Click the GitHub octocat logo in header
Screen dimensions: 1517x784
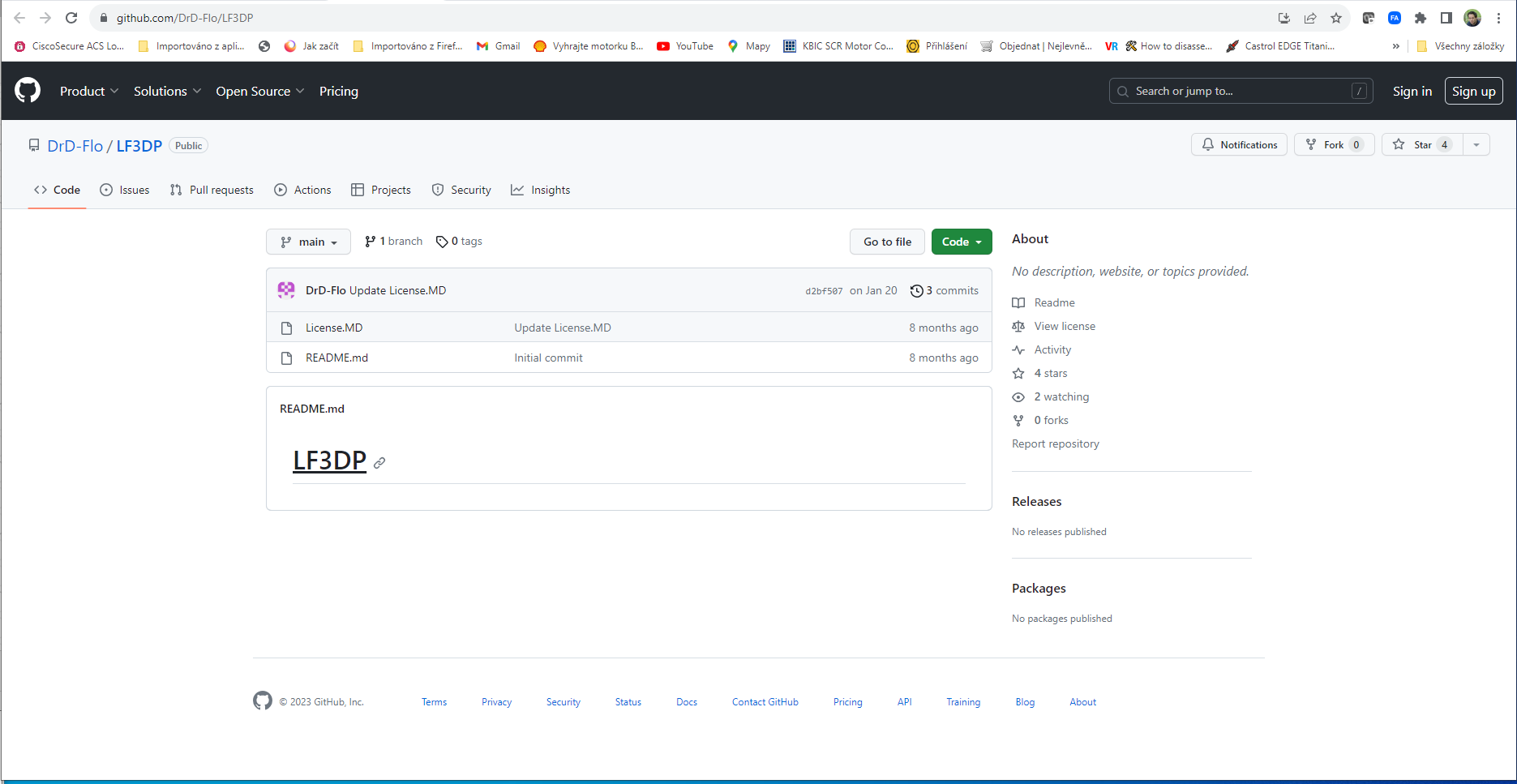28,91
